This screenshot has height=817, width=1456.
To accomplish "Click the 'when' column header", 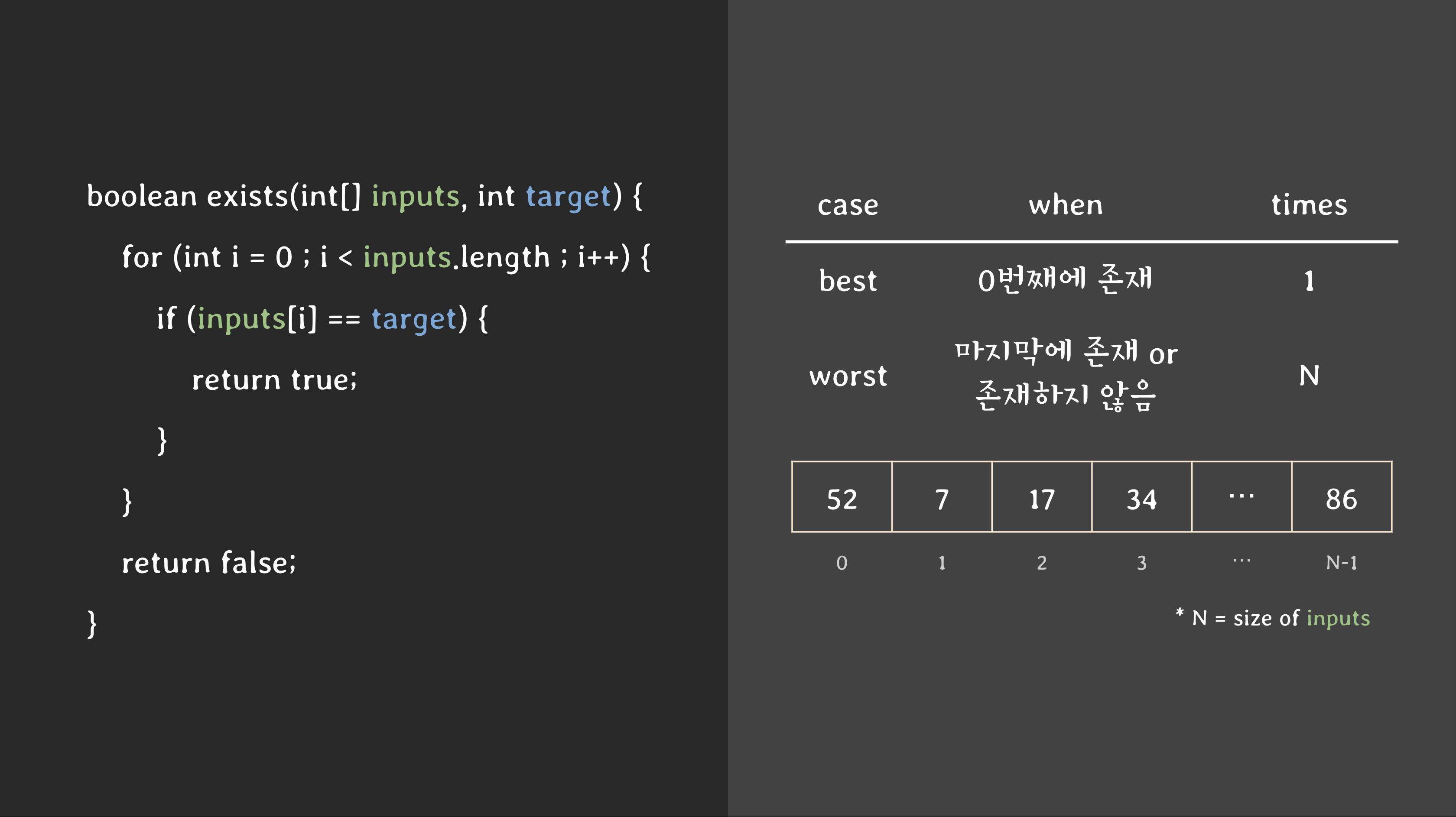I will click(1066, 204).
